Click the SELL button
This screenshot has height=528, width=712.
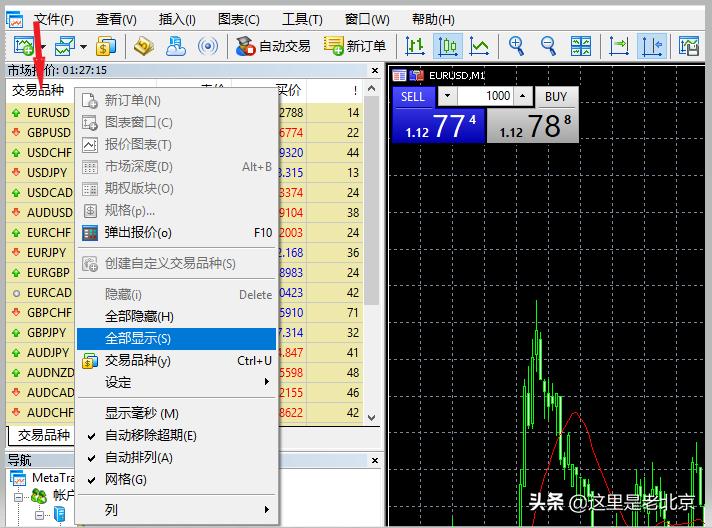[412, 97]
